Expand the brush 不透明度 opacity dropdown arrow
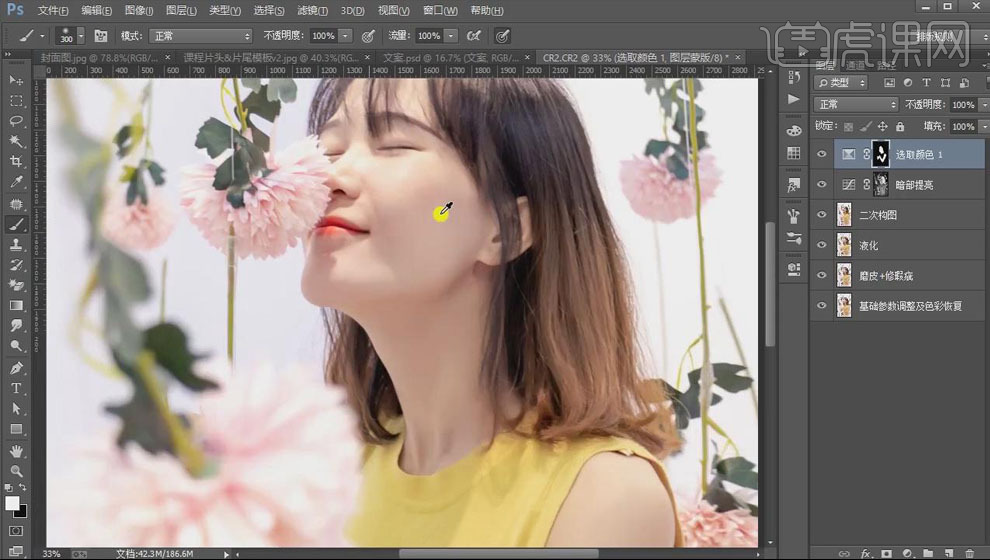 345,35
